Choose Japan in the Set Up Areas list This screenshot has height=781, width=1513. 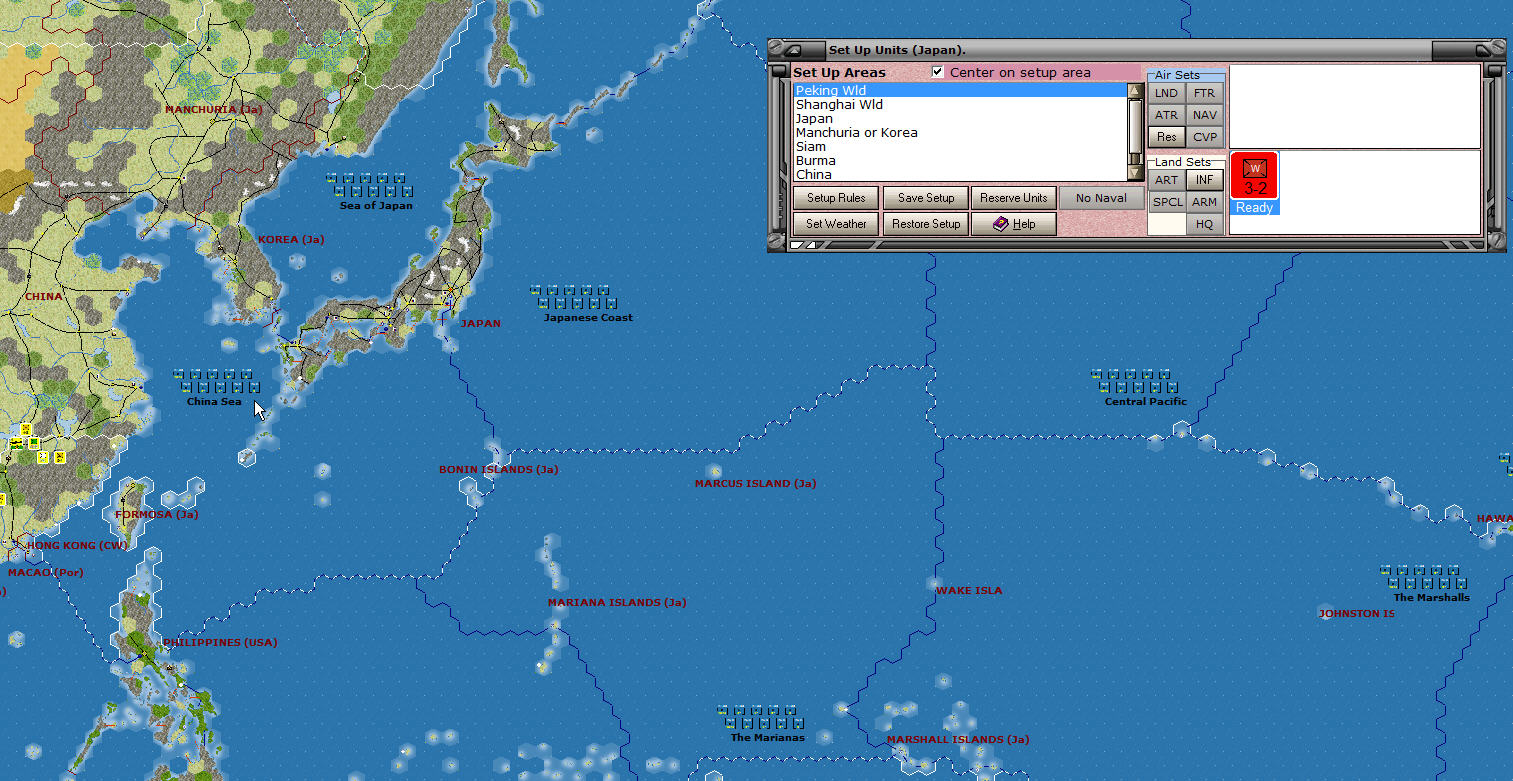coord(960,119)
